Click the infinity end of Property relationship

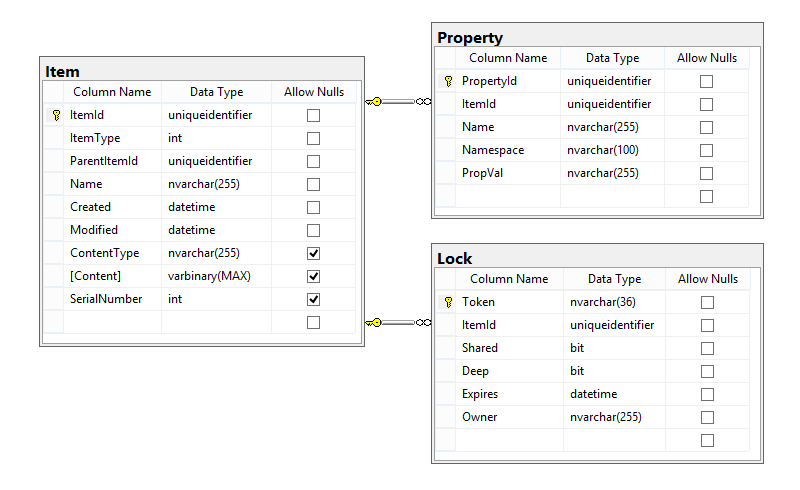click(422, 101)
